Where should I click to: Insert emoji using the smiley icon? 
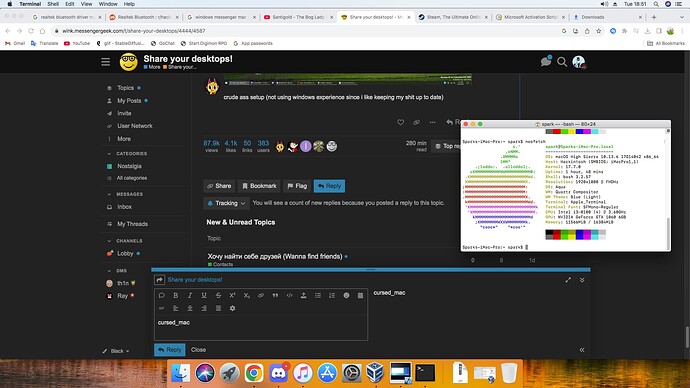346,296
